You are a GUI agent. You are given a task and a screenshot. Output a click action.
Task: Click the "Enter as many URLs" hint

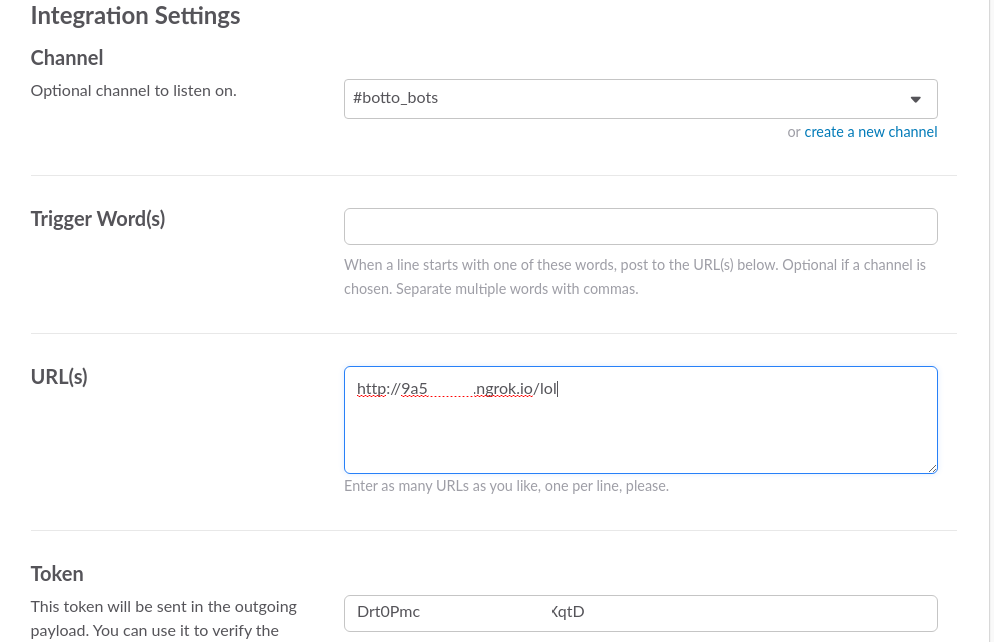pyautogui.click(x=506, y=486)
